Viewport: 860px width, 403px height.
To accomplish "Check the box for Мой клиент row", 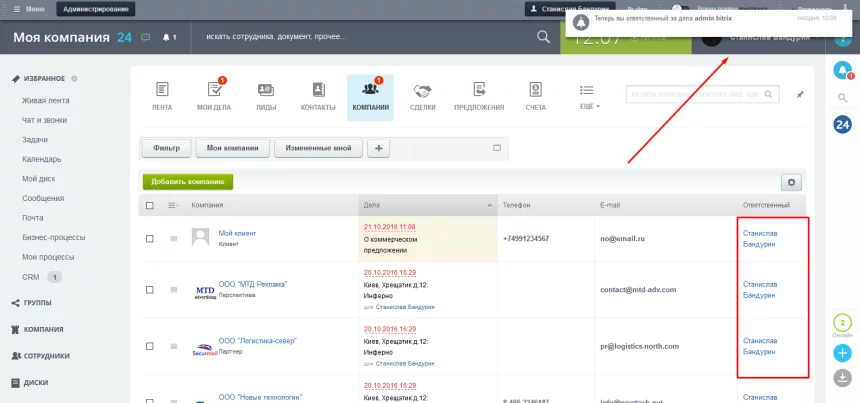I will [150, 239].
